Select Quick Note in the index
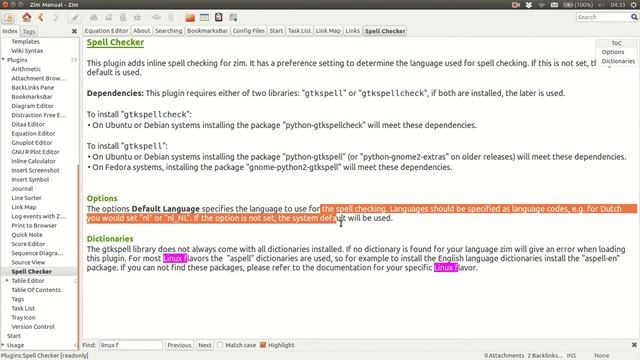 [27, 235]
